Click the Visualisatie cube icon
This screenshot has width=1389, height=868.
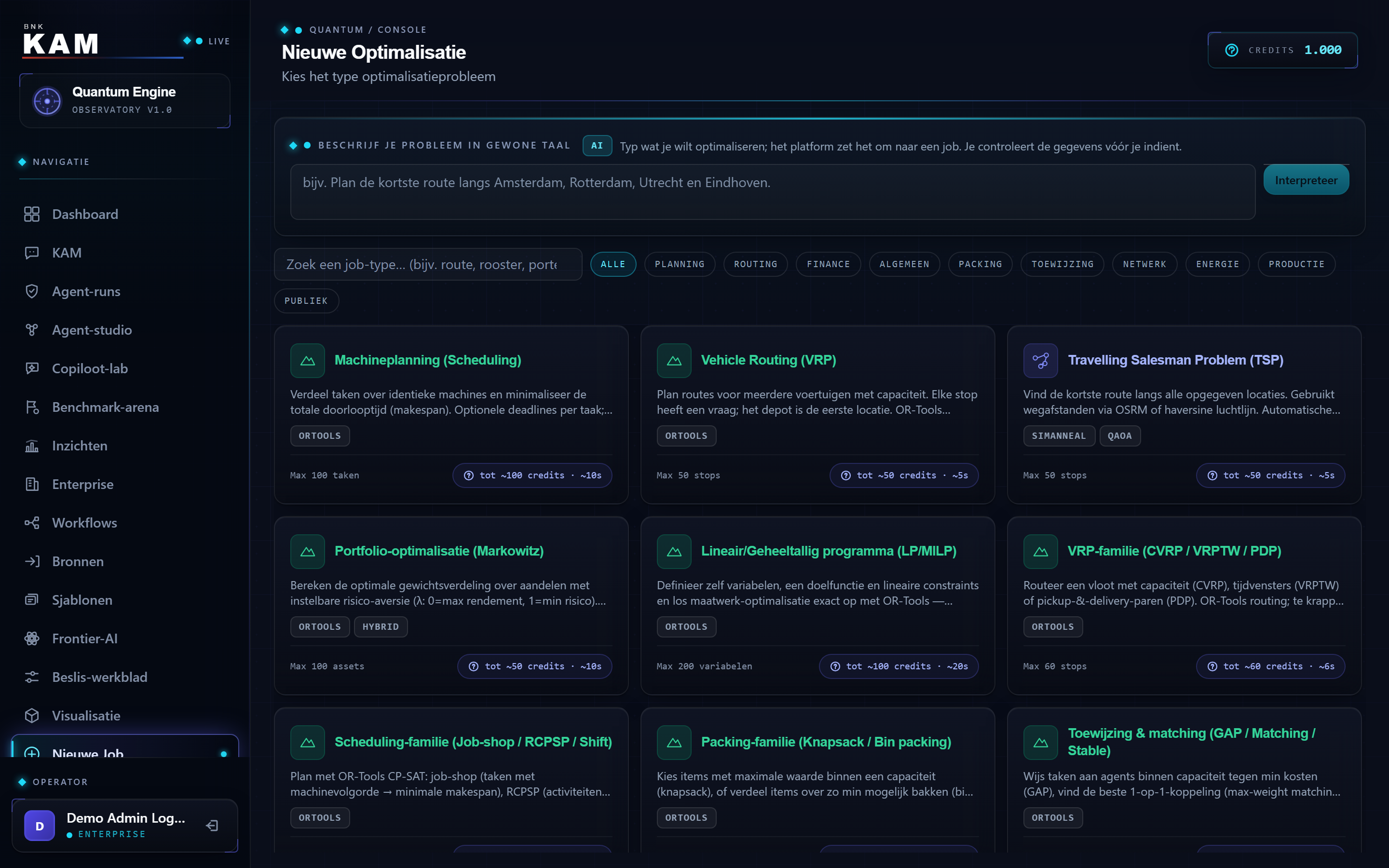click(31, 715)
